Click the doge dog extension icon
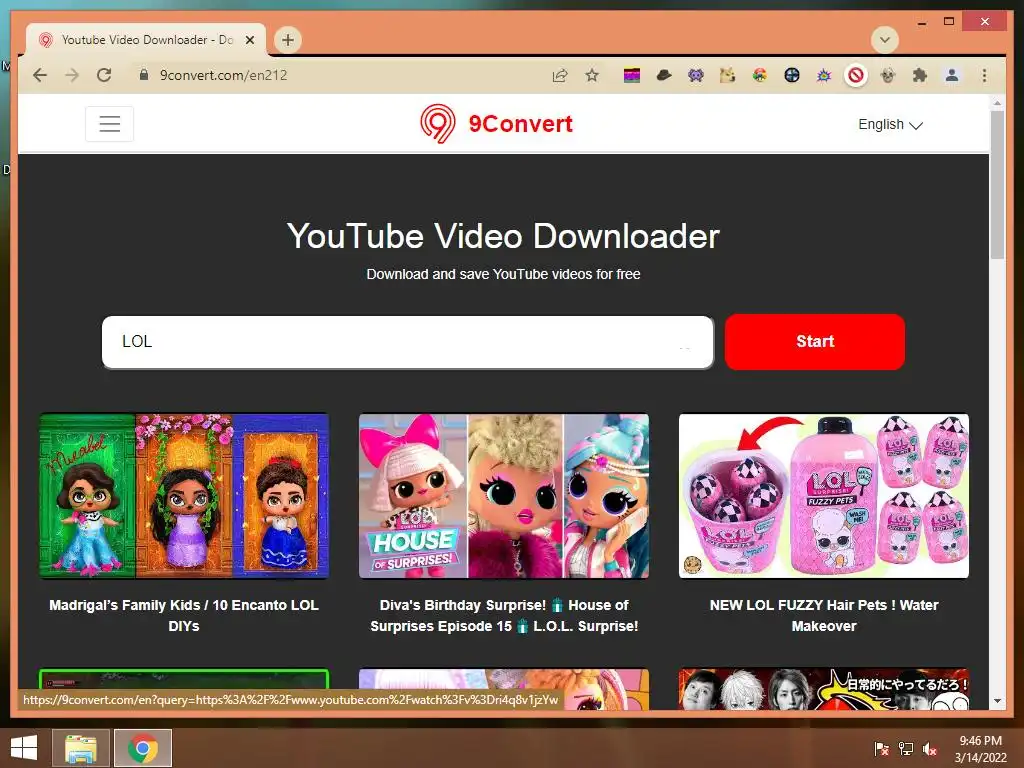The image size is (1024, 768). click(x=728, y=76)
